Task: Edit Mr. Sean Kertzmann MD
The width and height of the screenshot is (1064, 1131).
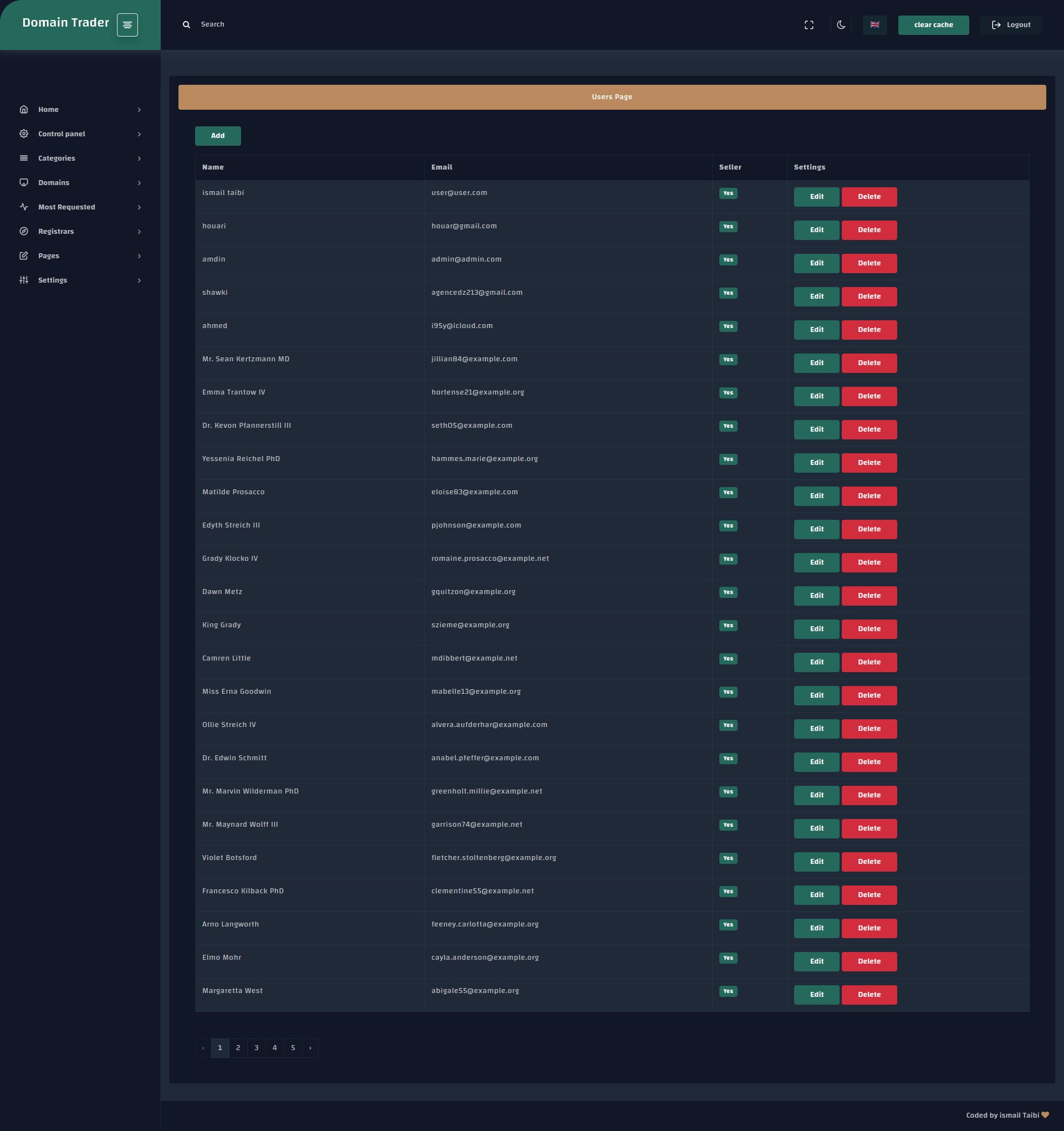Action: (816, 363)
